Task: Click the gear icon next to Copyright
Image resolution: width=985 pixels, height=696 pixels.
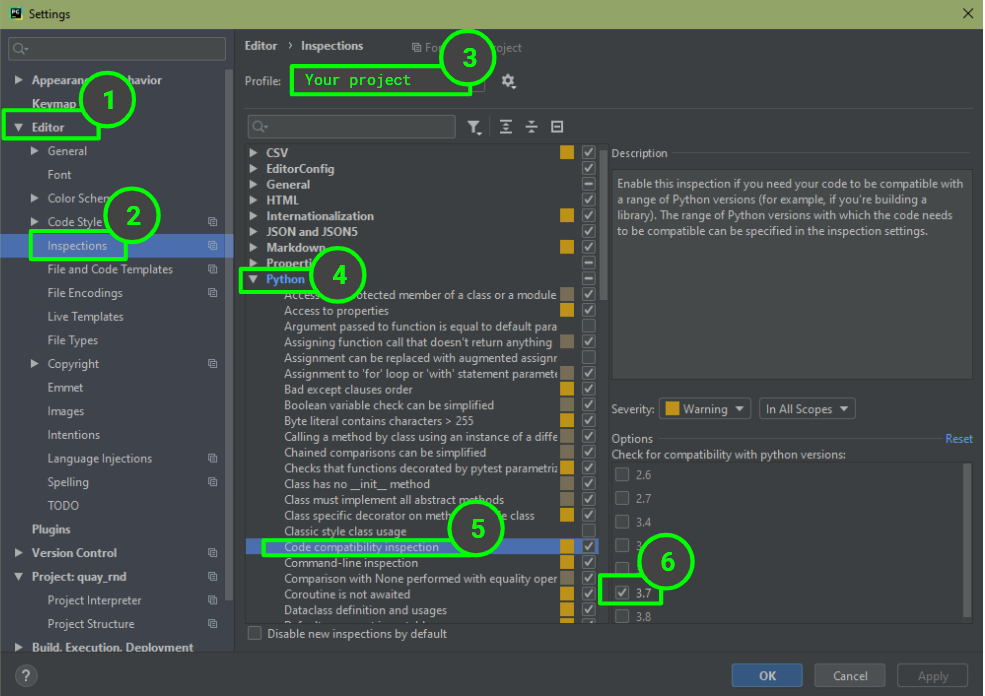Action: [x=211, y=363]
